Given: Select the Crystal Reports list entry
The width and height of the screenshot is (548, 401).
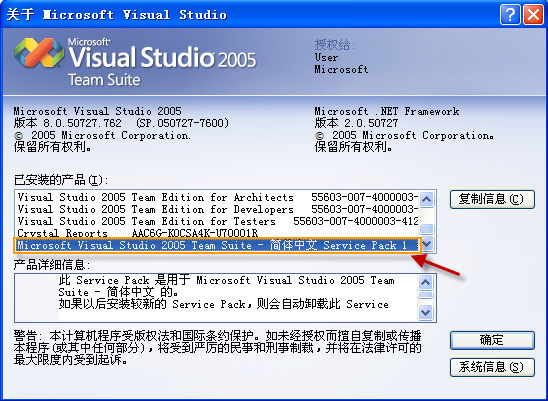Looking at the screenshot, I should [217, 233].
